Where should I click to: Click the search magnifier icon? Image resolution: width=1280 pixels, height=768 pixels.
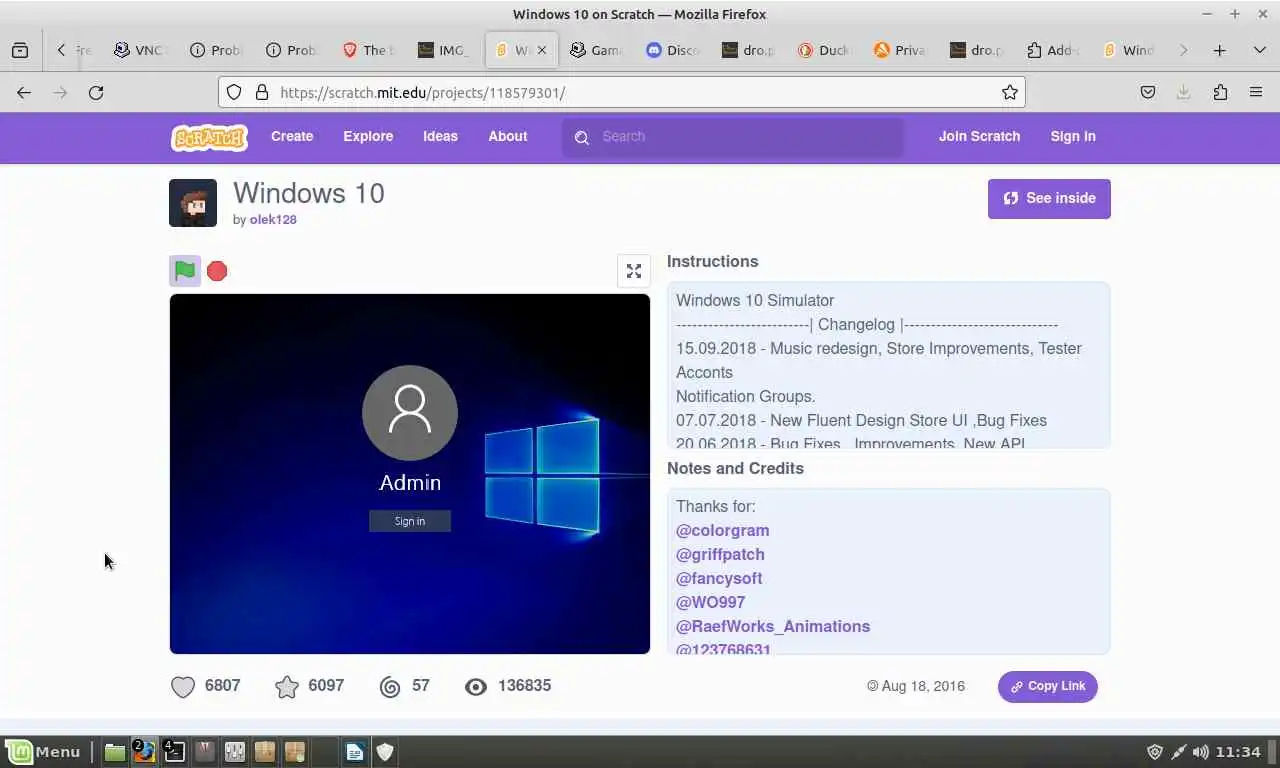pyautogui.click(x=582, y=137)
